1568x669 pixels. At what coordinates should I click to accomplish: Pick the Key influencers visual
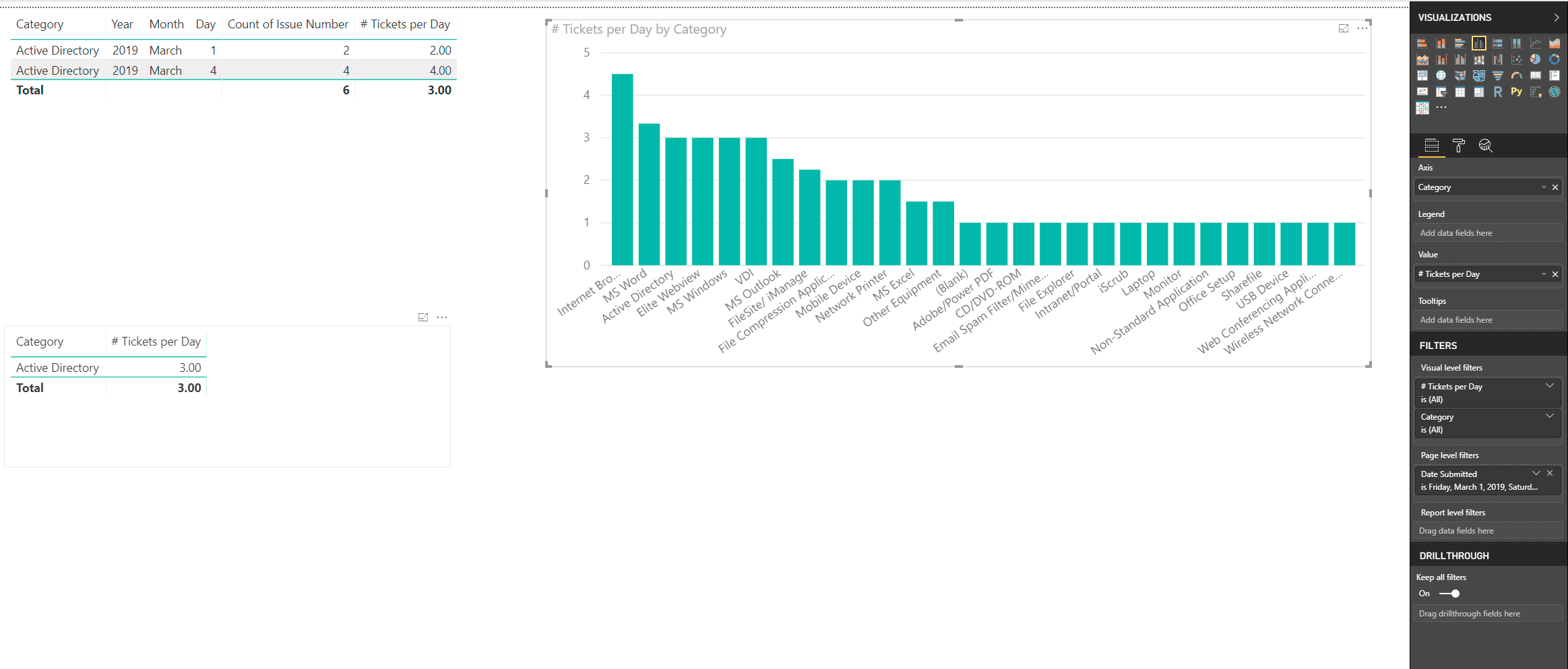pyautogui.click(x=1536, y=92)
